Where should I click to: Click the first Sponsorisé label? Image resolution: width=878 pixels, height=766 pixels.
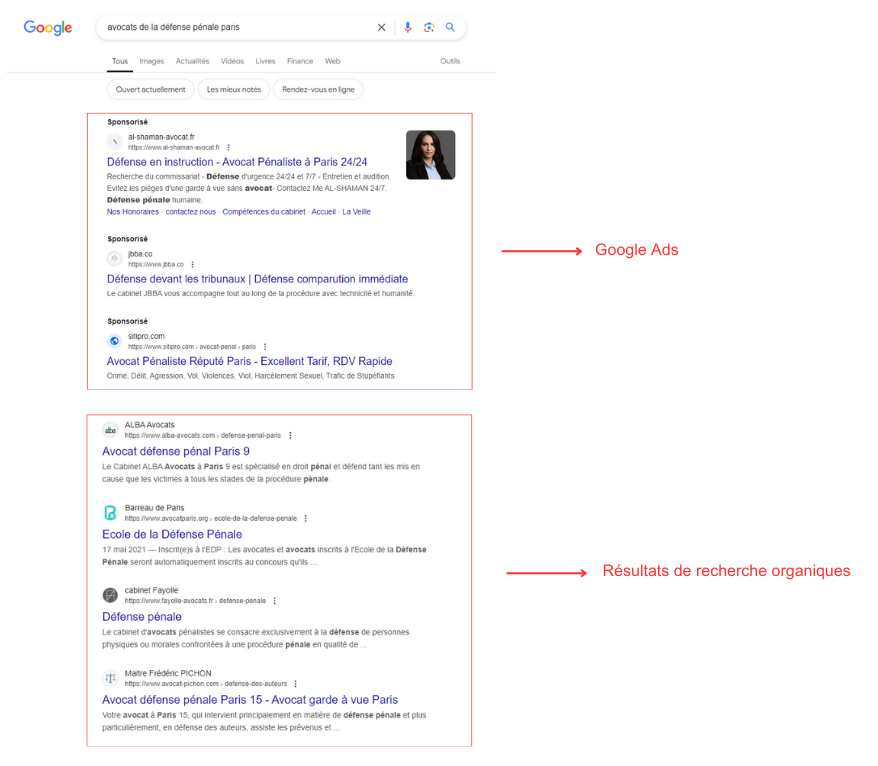click(128, 122)
